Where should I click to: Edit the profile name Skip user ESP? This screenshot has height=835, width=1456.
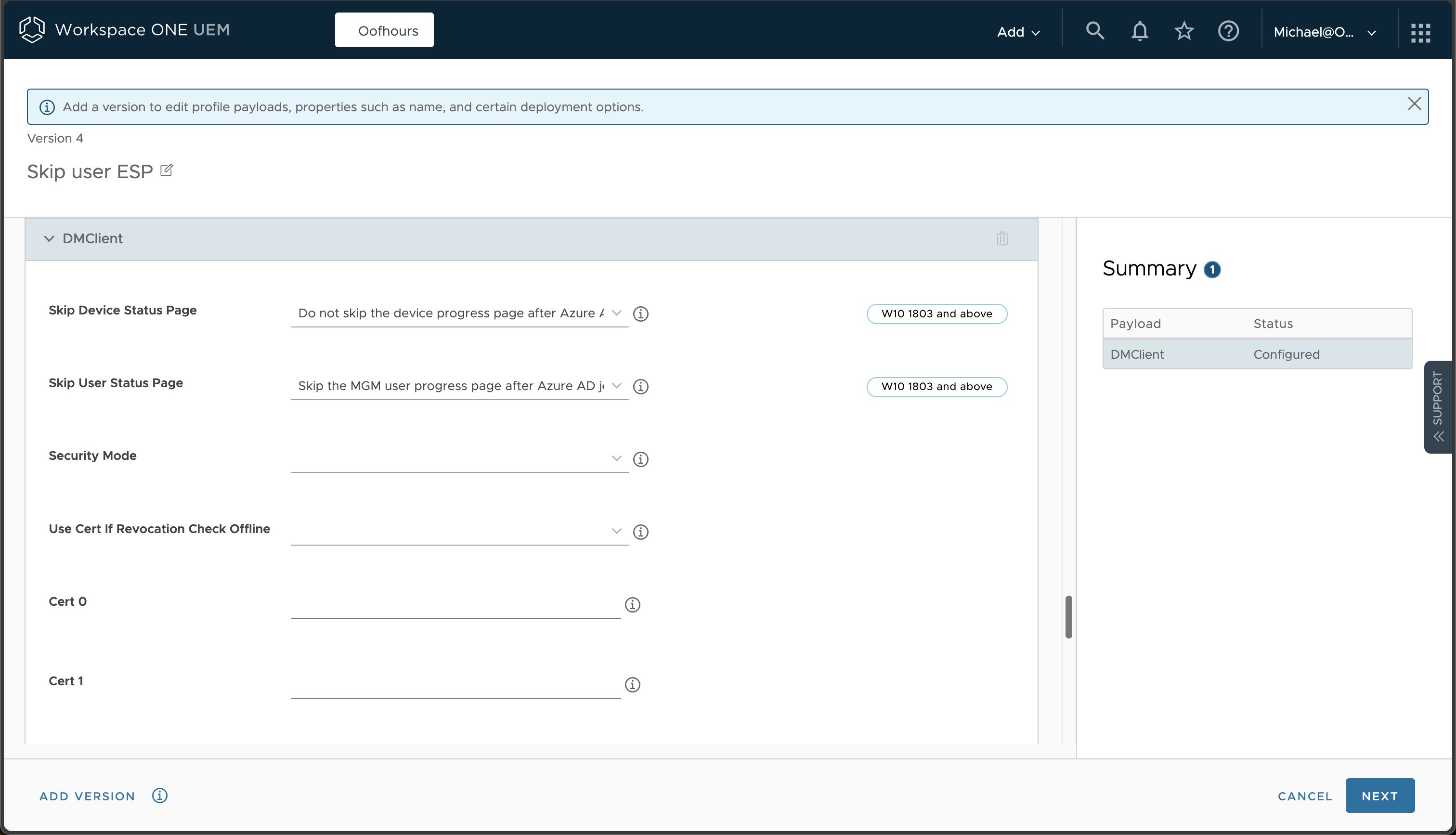coord(167,170)
